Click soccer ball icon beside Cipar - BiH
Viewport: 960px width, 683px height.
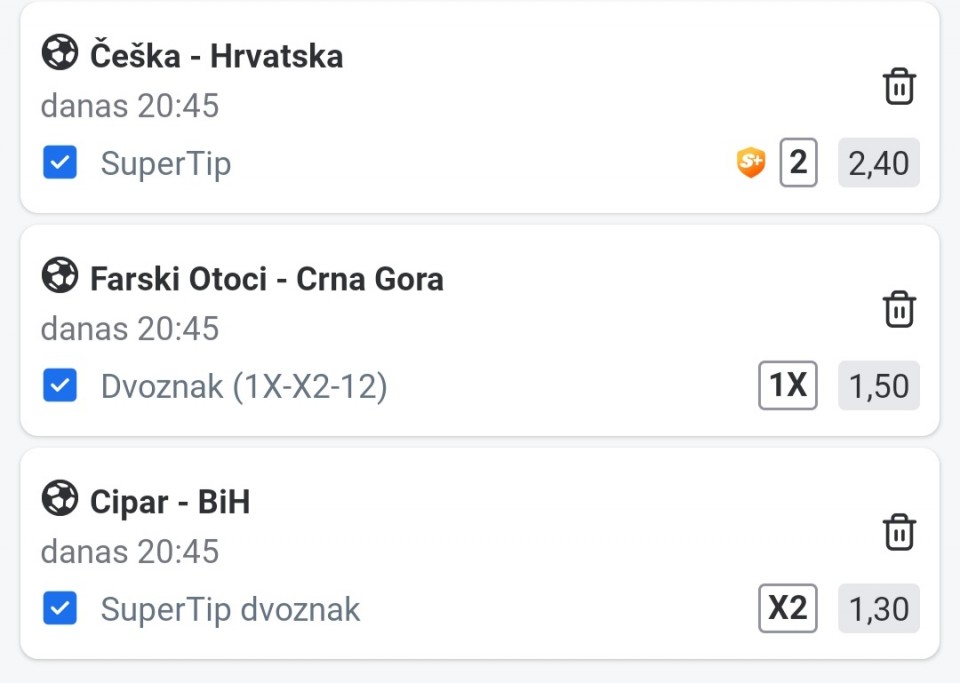coord(60,499)
